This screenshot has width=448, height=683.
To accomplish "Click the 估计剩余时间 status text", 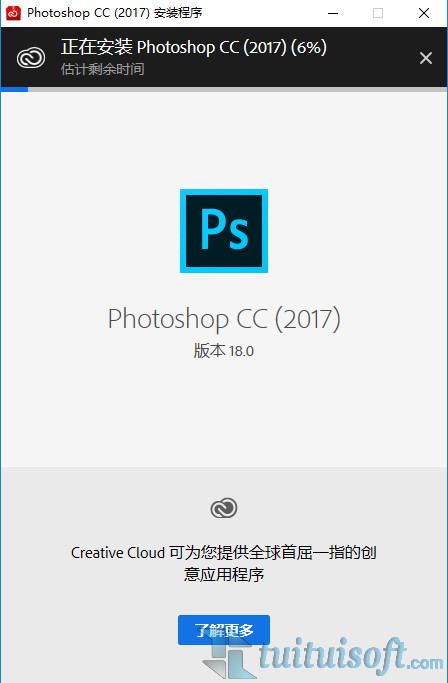I will (x=102, y=69).
